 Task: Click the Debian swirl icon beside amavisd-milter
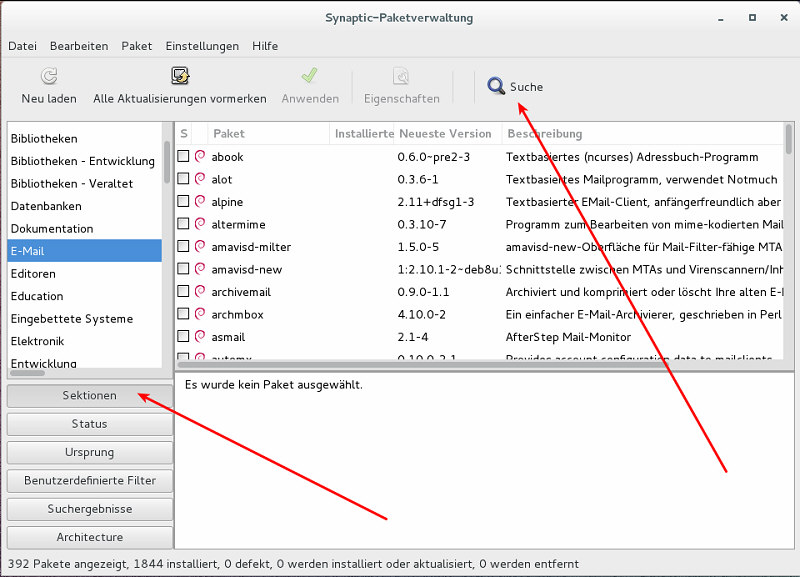[200, 247]
